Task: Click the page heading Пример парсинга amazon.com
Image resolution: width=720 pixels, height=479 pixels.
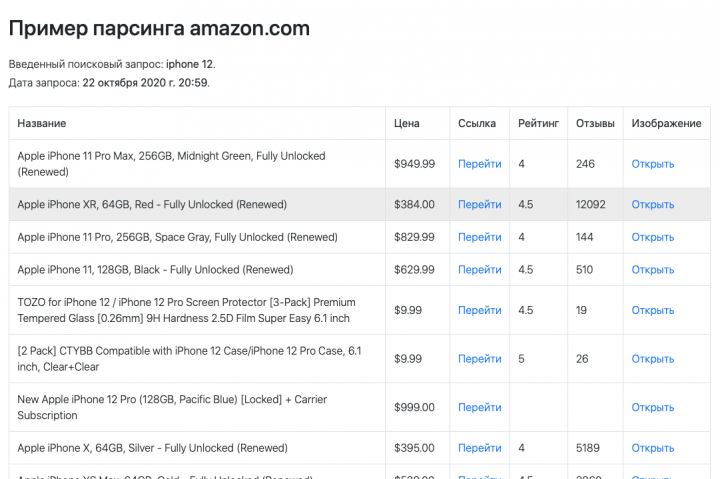Action: pos(159,28)
